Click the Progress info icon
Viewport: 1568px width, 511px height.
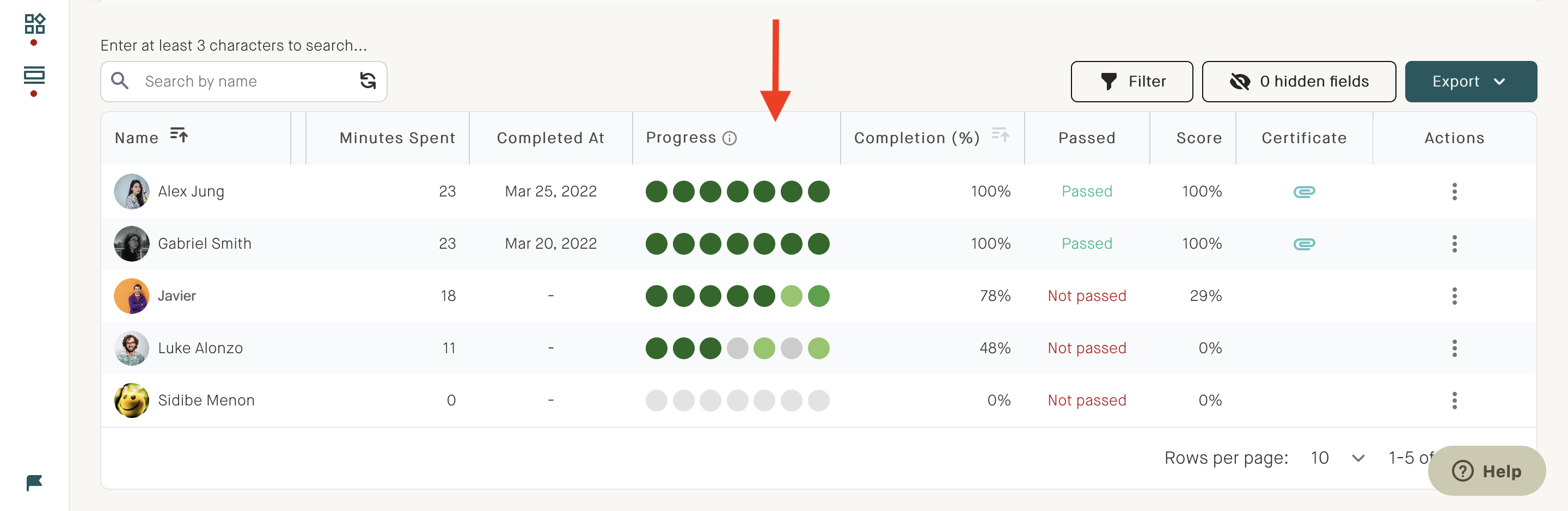(x=730, y=139)
